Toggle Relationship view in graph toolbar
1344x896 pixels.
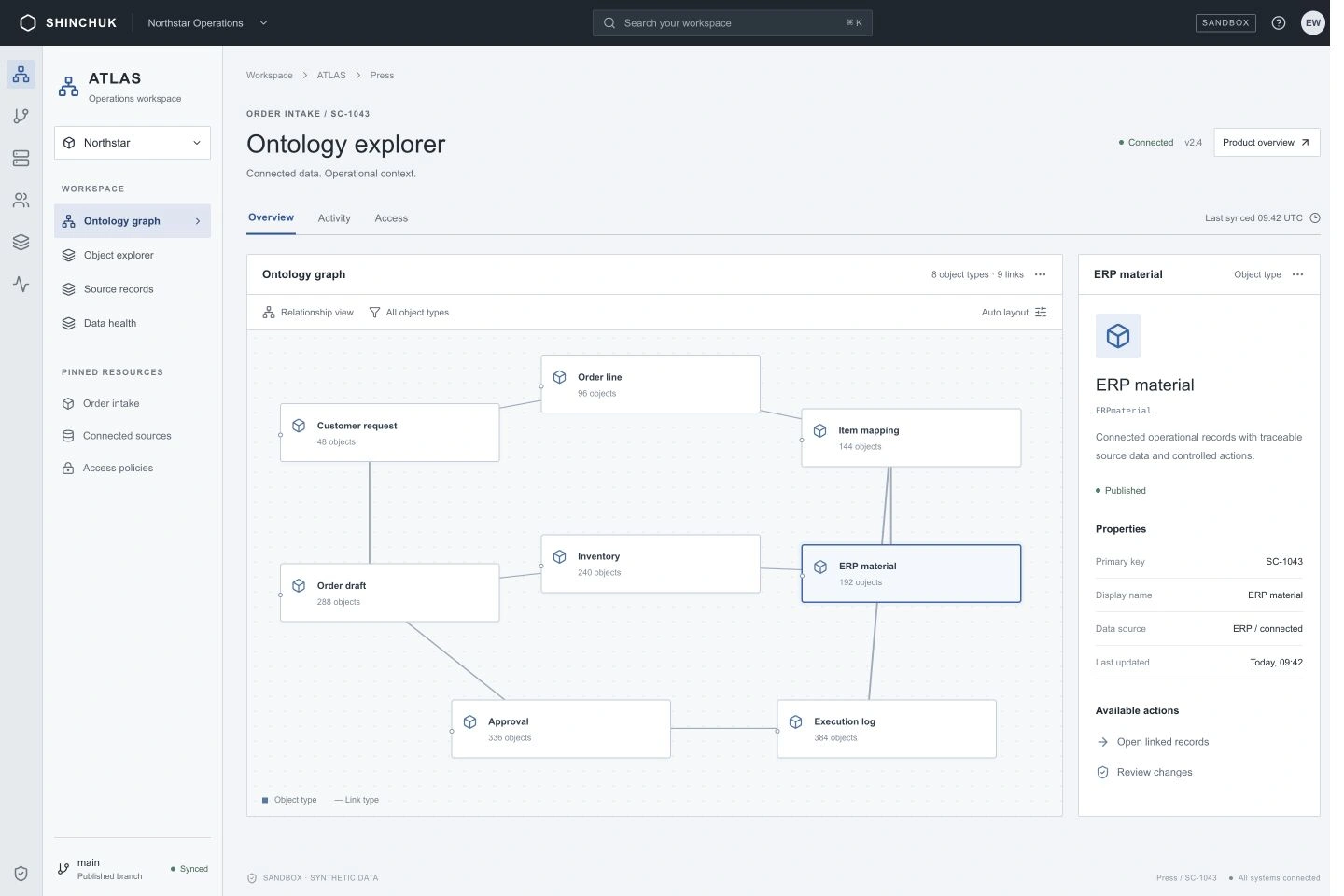(x=308, y=312)
